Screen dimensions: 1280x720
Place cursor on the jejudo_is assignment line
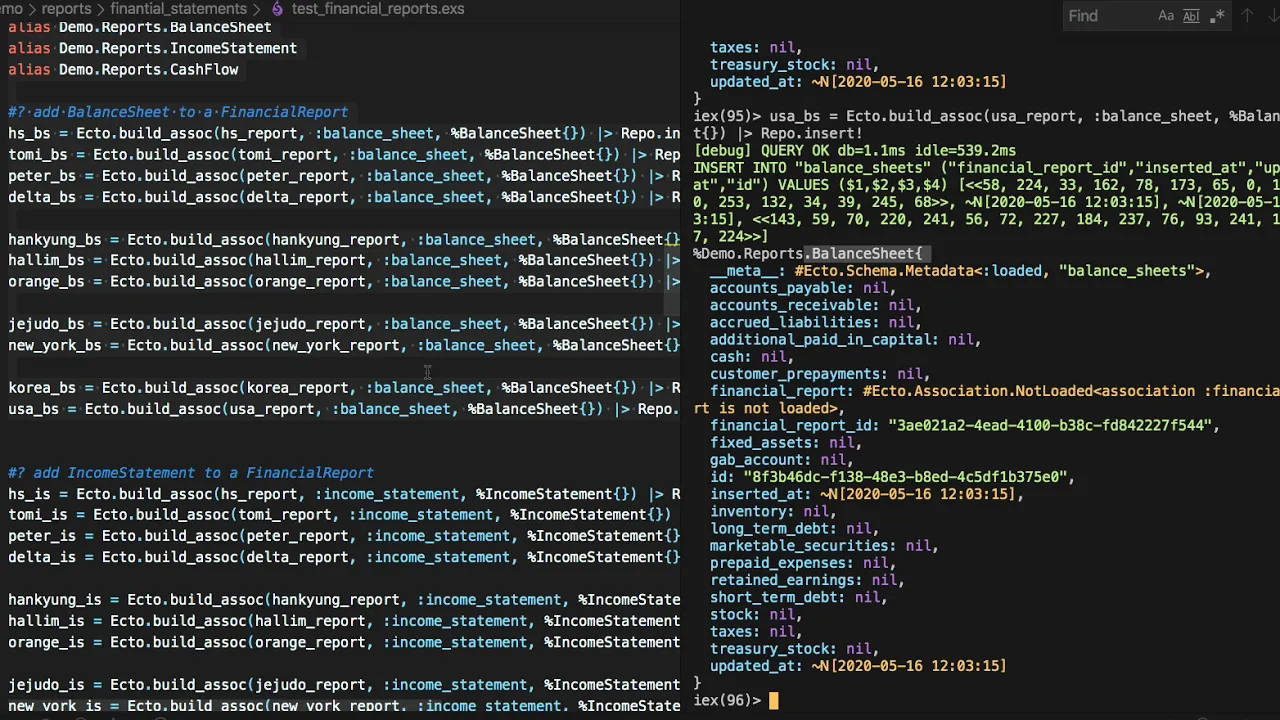point(344,685)
